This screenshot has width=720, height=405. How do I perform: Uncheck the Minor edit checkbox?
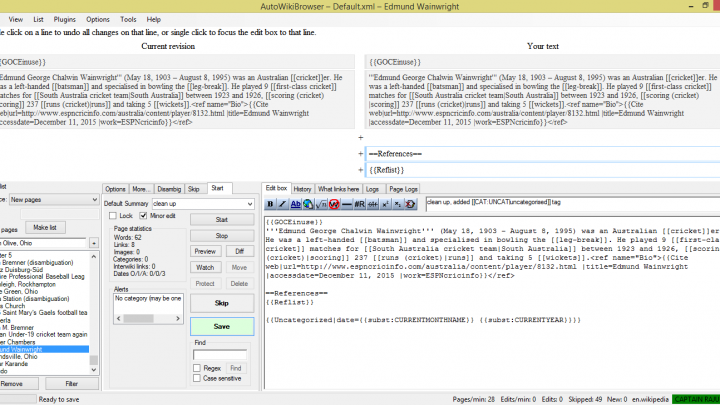(142, 215)
